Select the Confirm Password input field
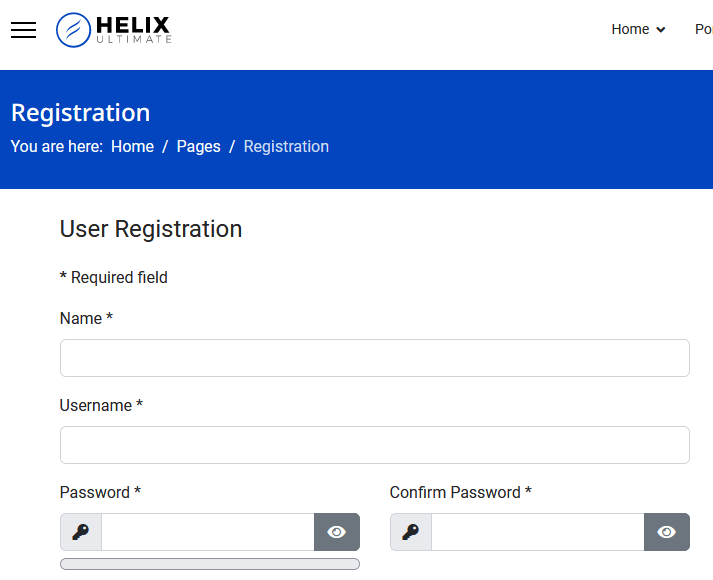 point(538,532)
